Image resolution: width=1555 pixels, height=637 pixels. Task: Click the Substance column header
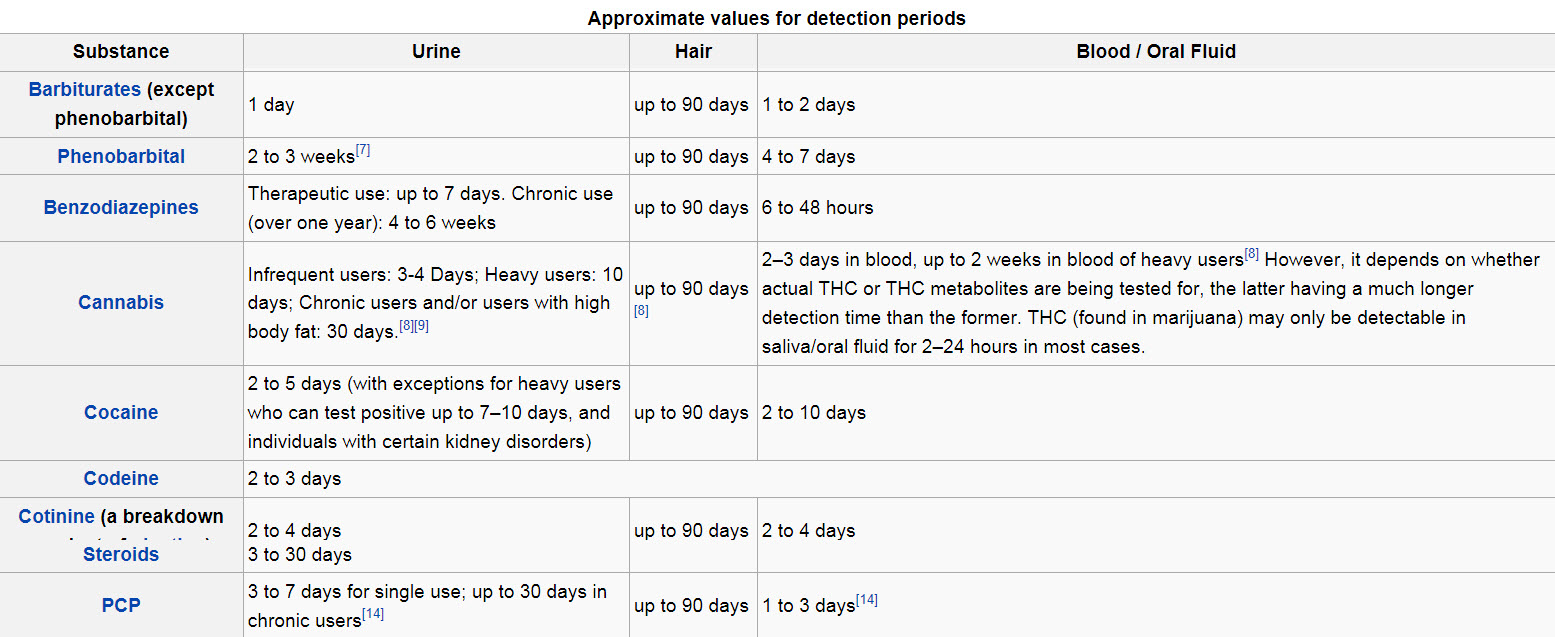pos(121,52)
